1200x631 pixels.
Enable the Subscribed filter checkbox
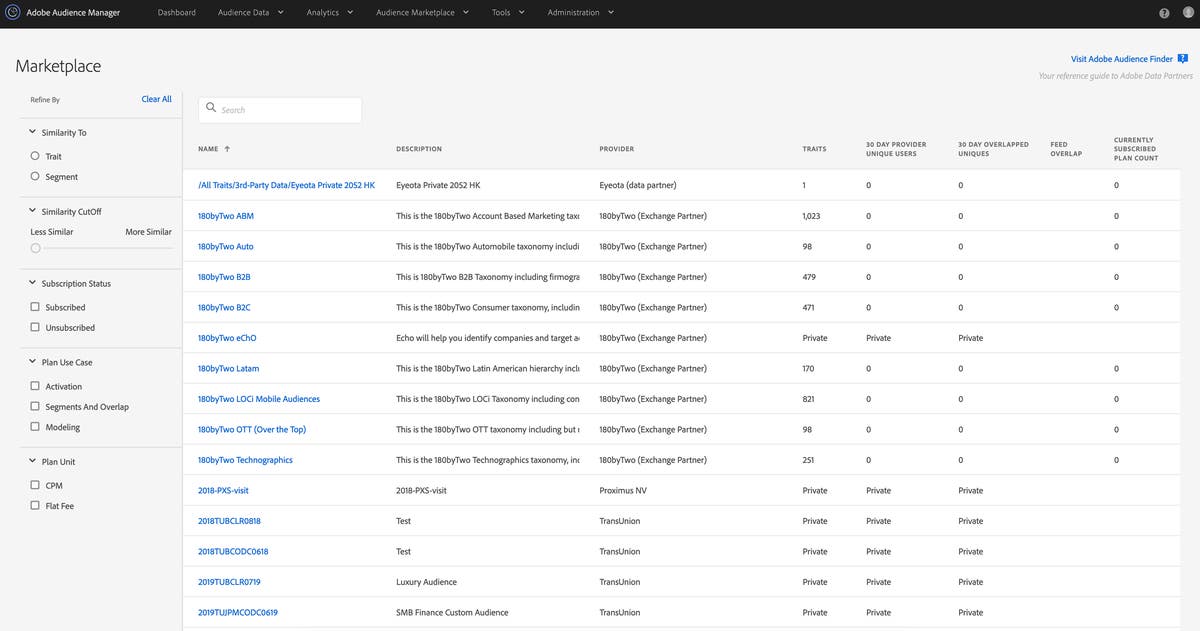tap(34, 307)
